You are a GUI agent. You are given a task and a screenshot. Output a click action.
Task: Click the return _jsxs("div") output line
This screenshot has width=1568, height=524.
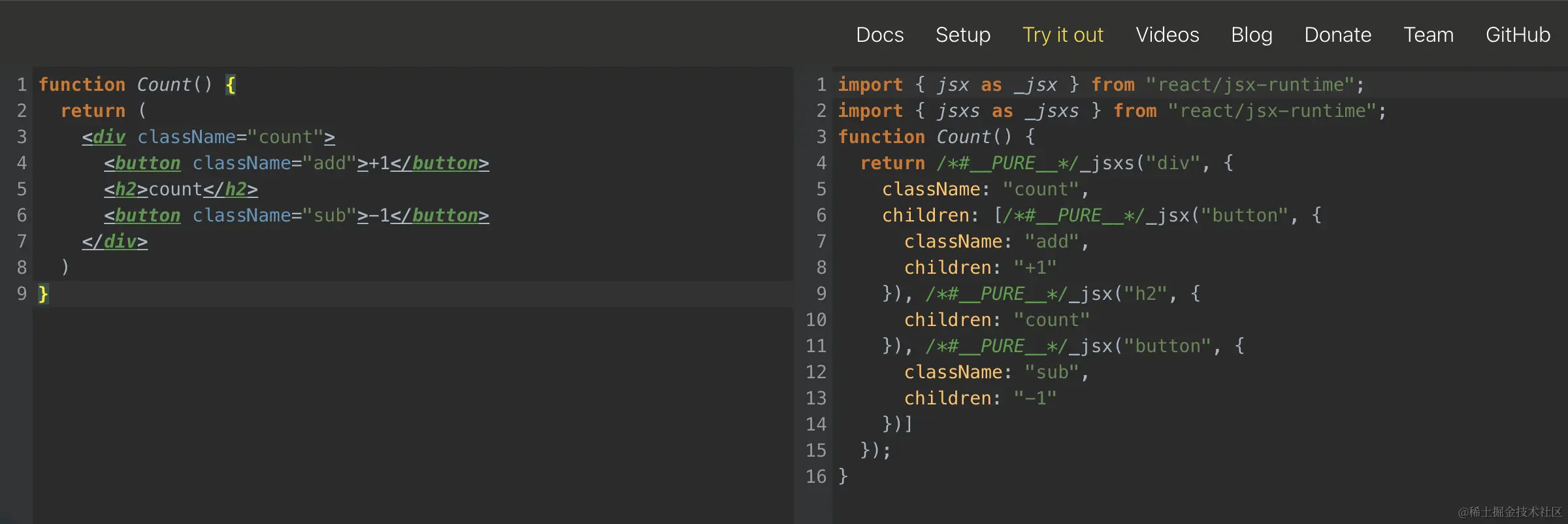pos(1047,163)
